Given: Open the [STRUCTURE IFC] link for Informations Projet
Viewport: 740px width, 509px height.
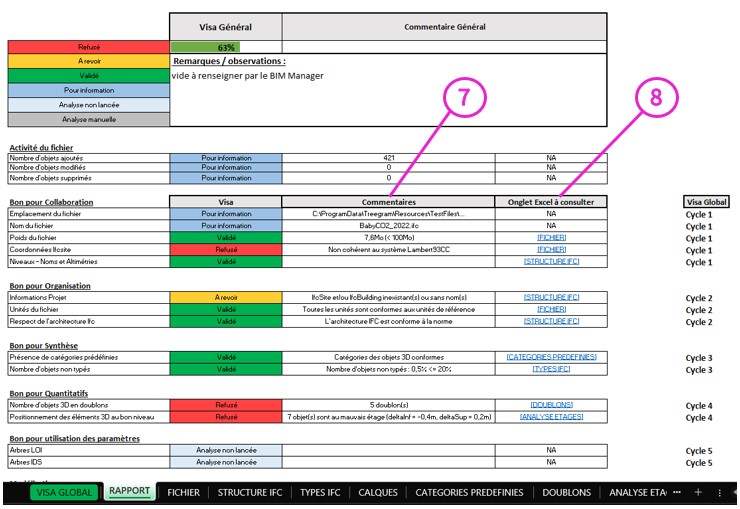Looking at the screenshot, I should (551, 297).
